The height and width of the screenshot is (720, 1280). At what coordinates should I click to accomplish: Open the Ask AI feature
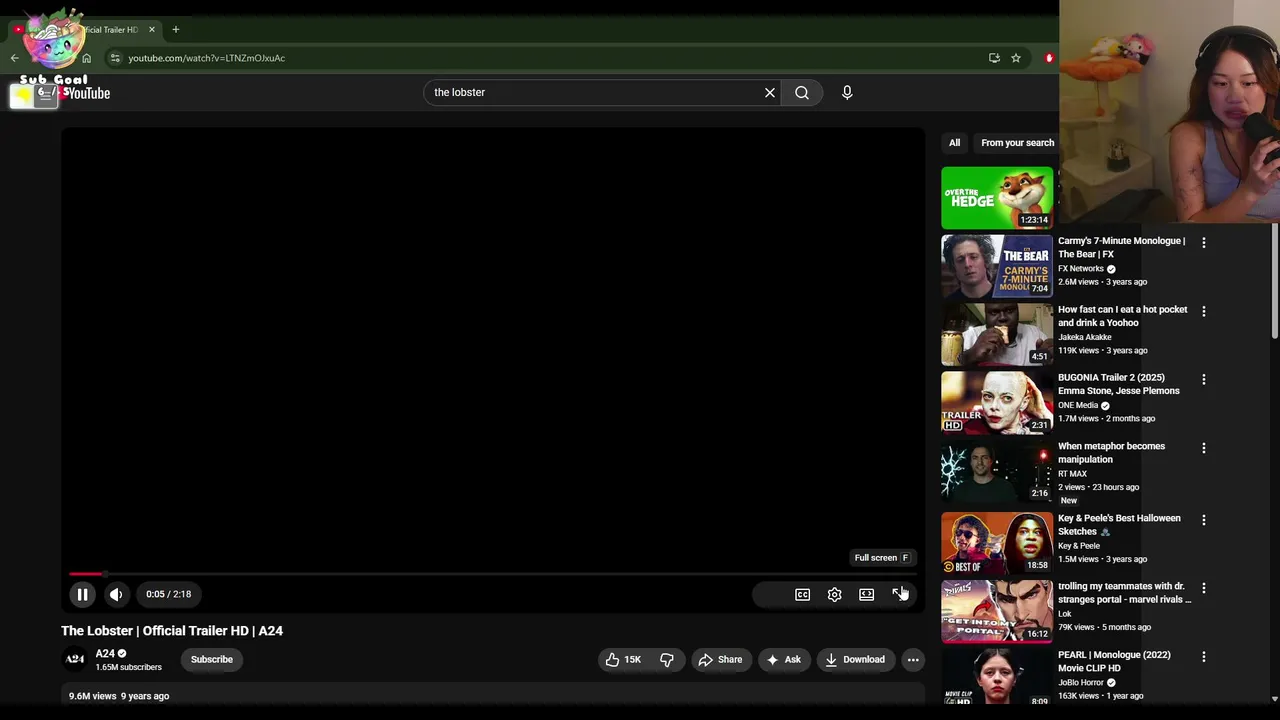pos(783,659)
